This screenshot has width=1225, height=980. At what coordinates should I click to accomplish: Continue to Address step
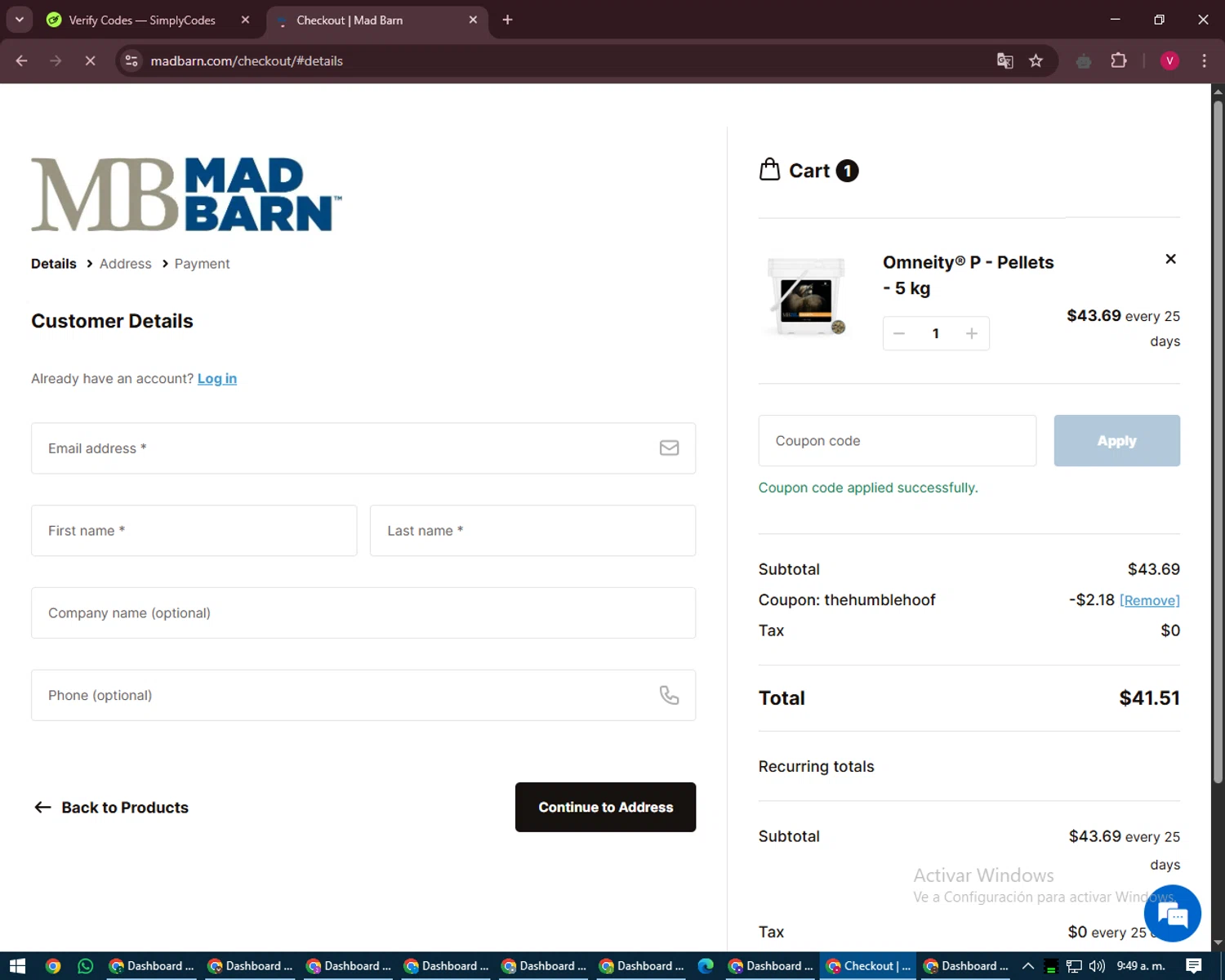click(x=605, y=807)
